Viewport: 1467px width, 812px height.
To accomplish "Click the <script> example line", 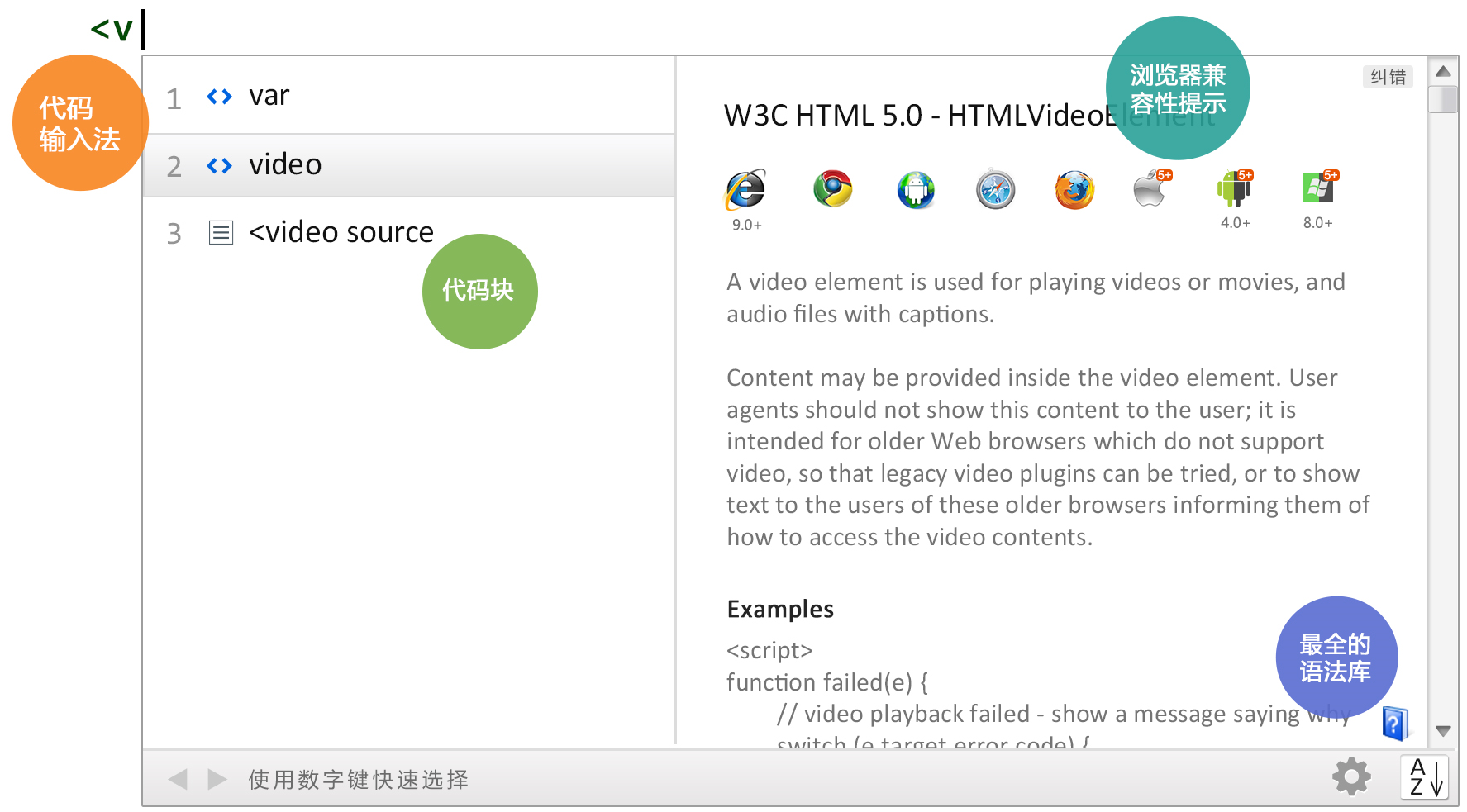I will [769, 651].
